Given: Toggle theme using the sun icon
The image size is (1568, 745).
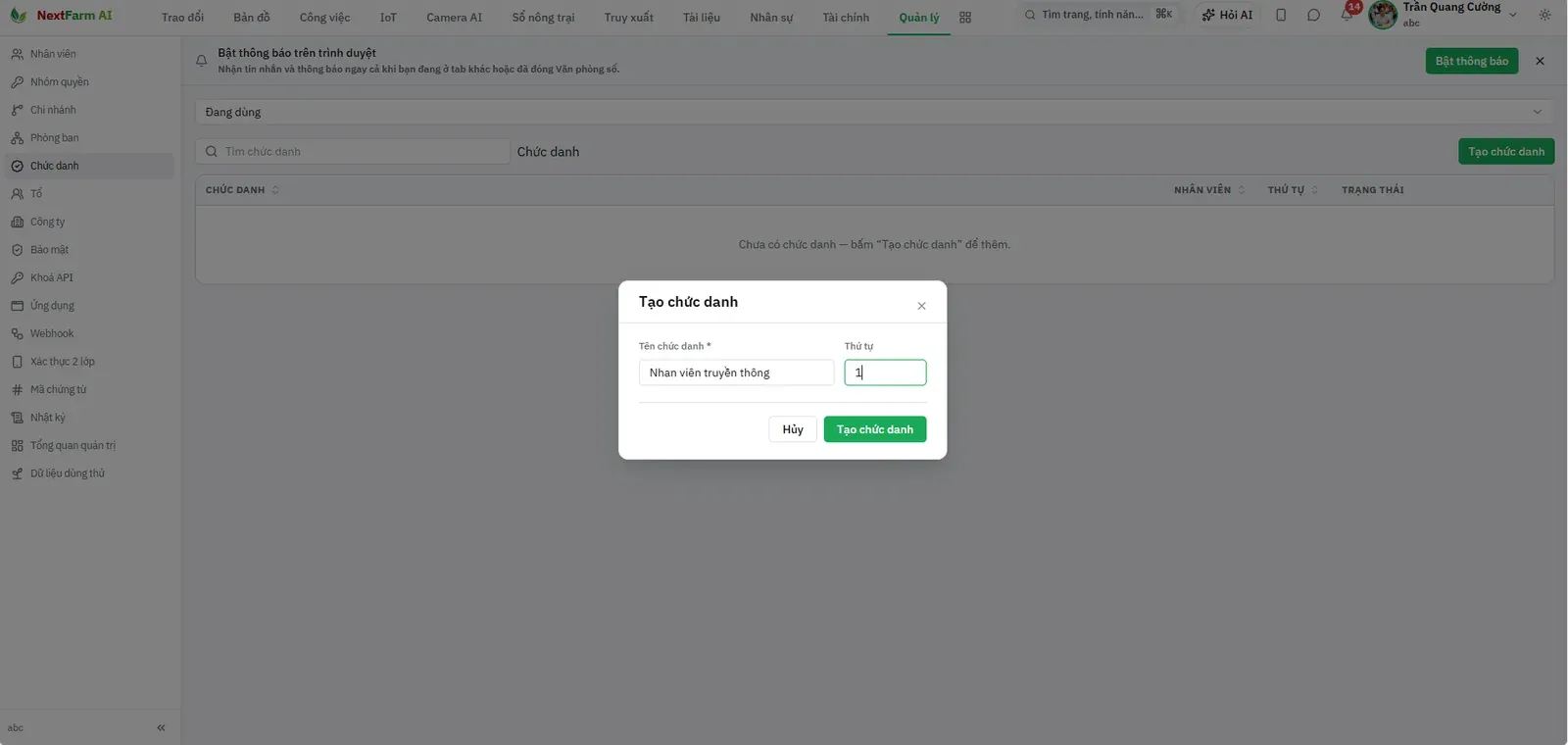Looking at the screenshot, I should coord(1545,15).
